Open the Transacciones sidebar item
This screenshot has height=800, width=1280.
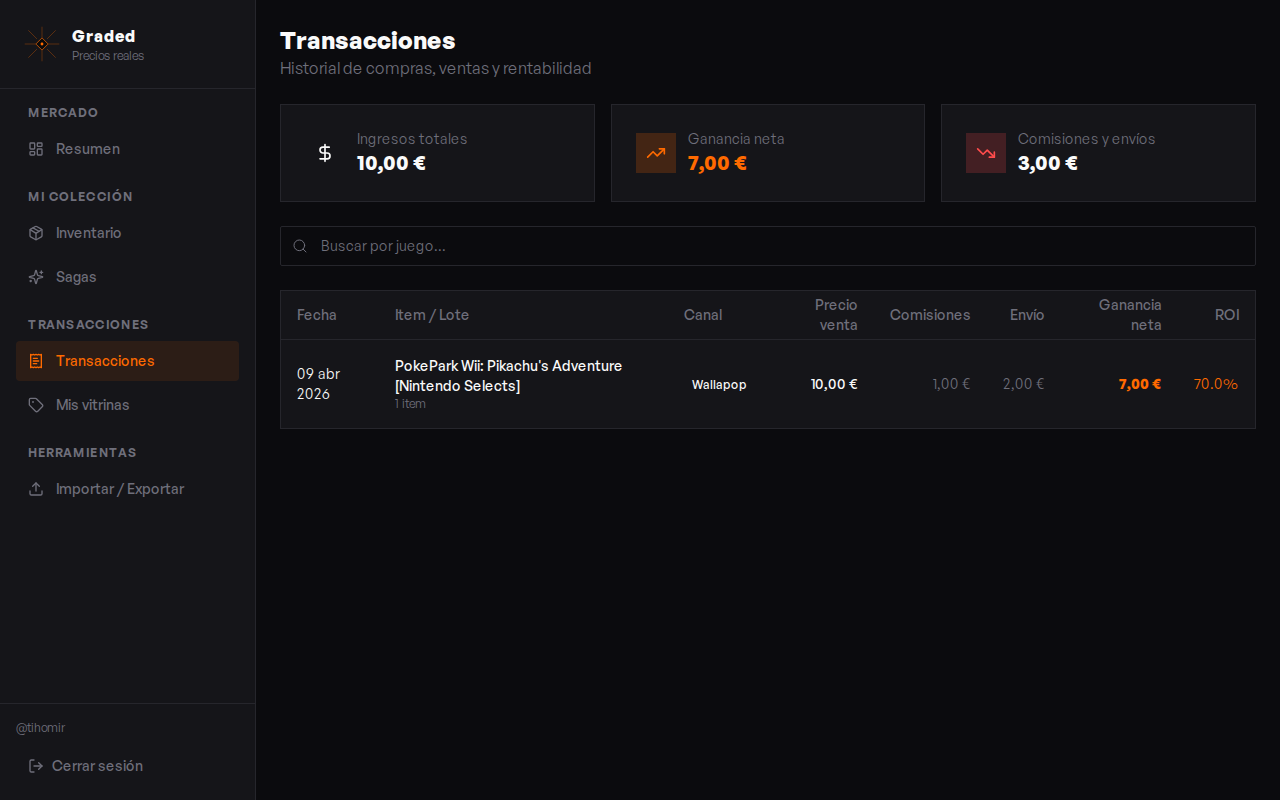pyautogui.click(x=127, y=361)
